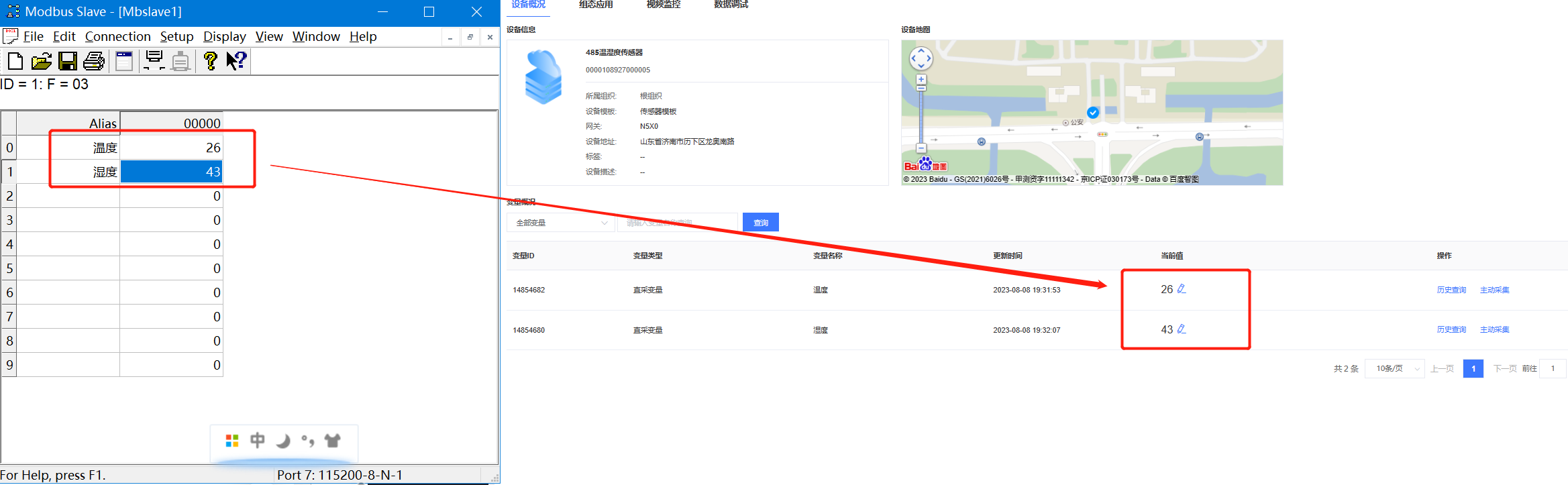Screen dimensions: 1568x485
Task: Edit the humidity value 43 pencil icon
Action: (x=1182, y=329)
